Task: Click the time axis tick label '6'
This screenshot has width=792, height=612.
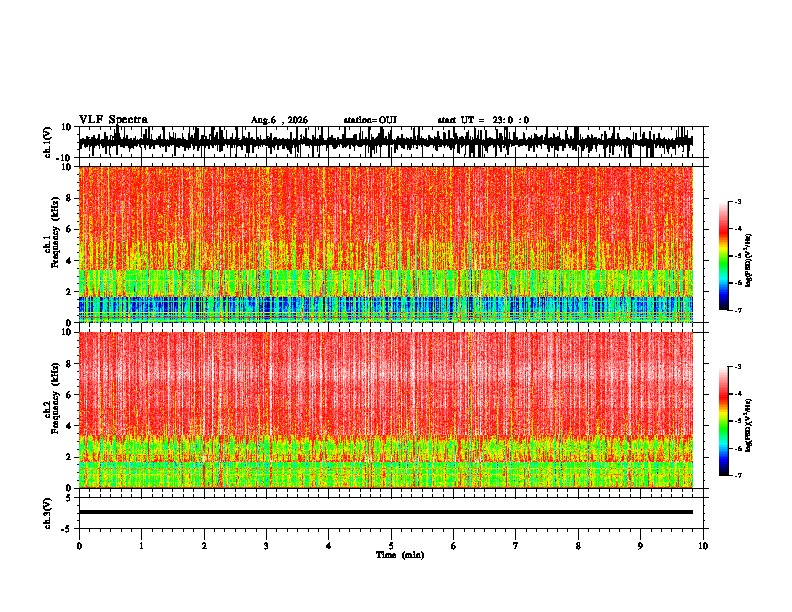Action: pos(454,546)
